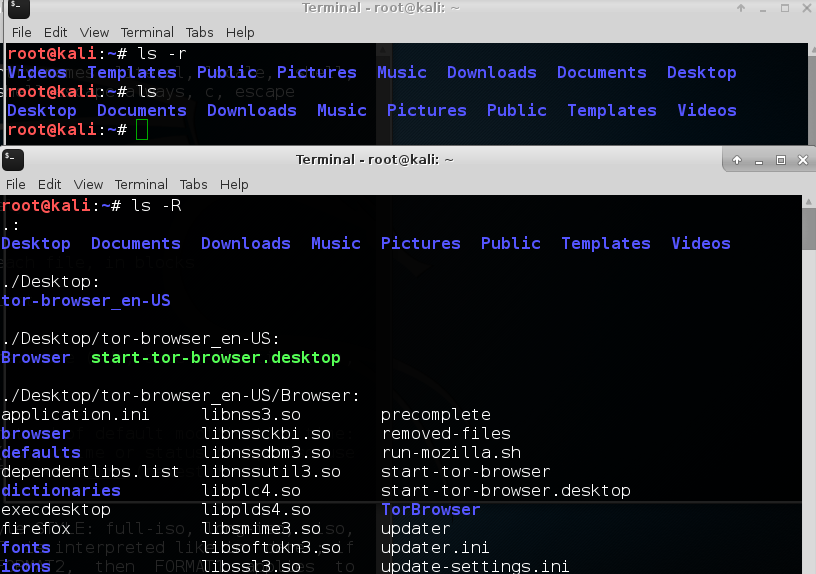This screenshot has width=816, height=574.
Task: Click the green cursor block in background terminal
Action: (x=142, y=130)
